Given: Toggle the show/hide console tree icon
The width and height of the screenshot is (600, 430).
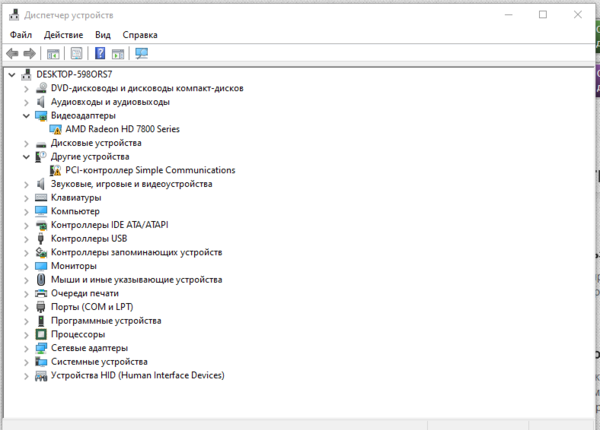Looking at the screenshot, I should pos(53,54).
